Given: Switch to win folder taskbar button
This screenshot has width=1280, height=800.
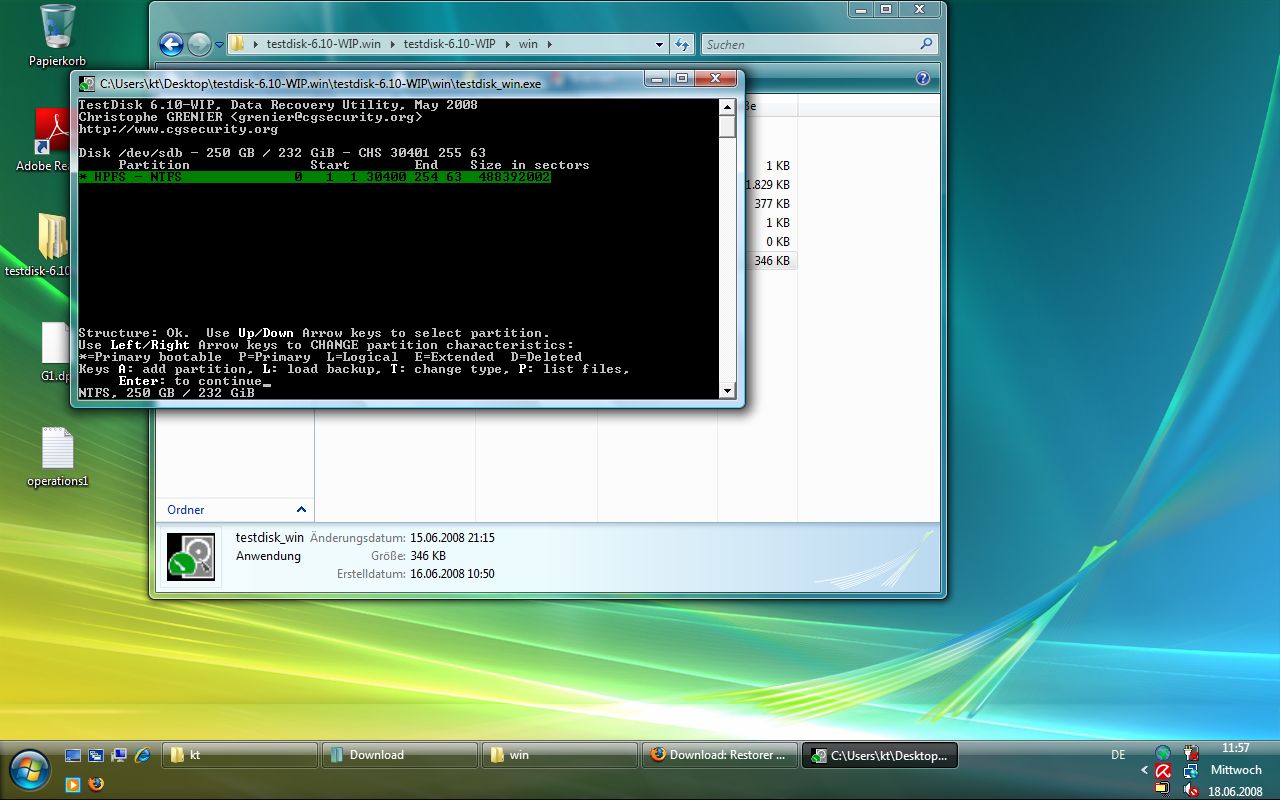Looking at the screenshot, I should tap(560, 755).
